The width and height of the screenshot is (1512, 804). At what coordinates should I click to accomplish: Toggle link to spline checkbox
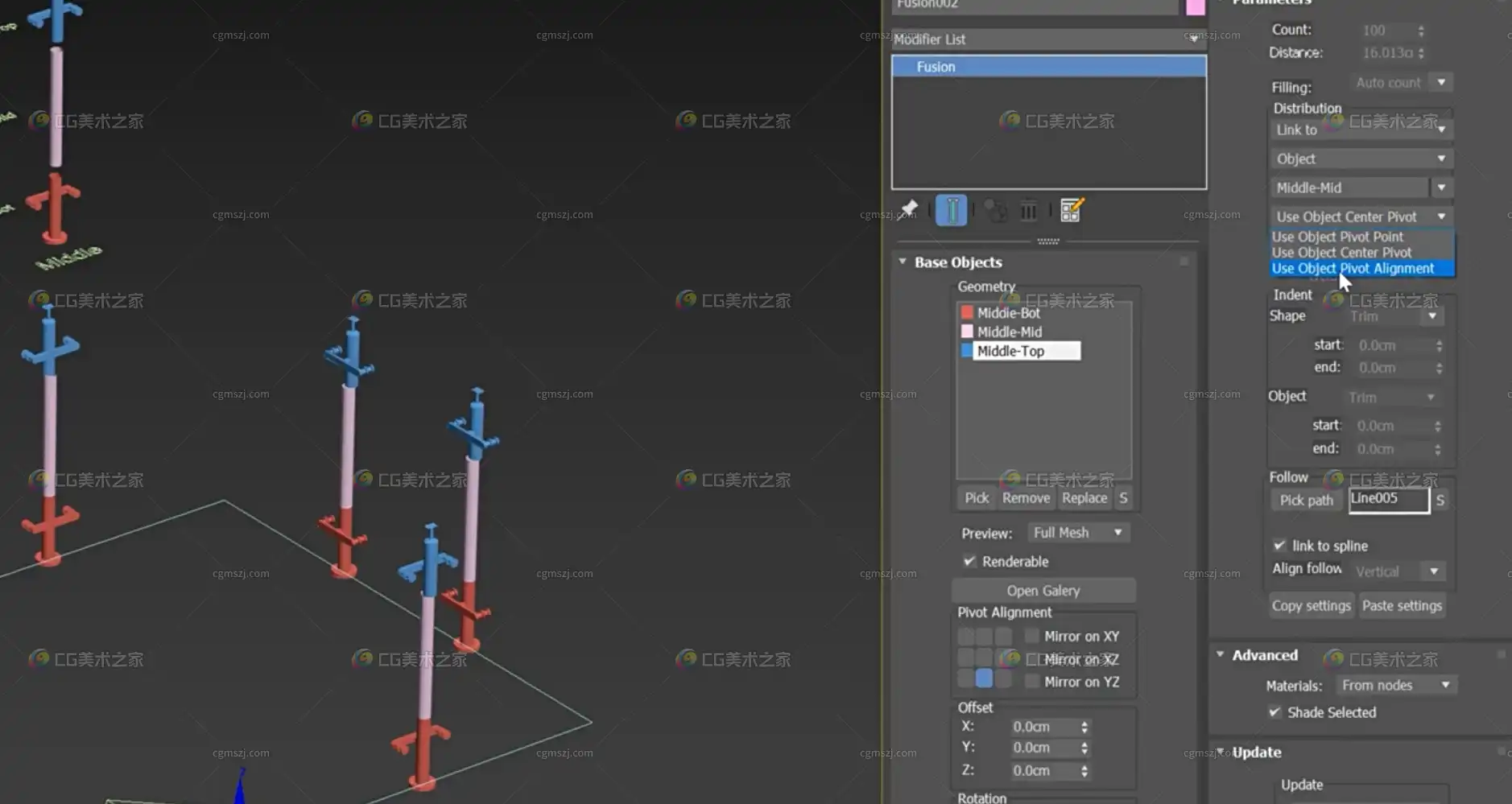pyautogui.click(x=1279, y=545)
